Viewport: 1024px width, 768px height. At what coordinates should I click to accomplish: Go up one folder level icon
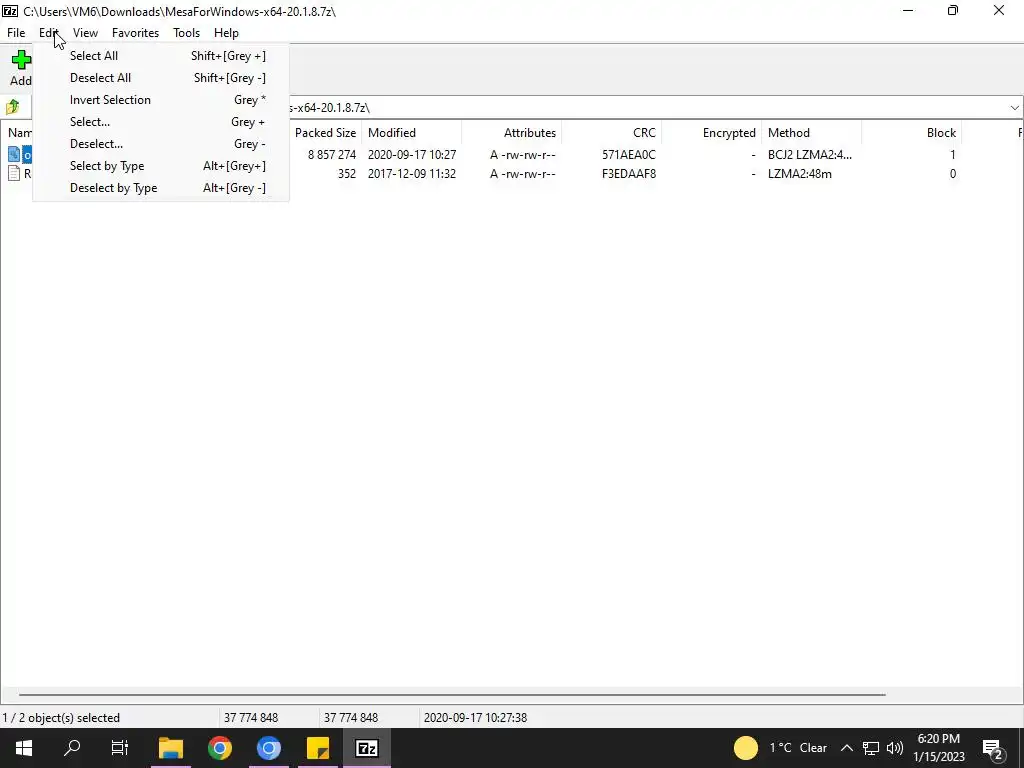click(x=12, y=107)
